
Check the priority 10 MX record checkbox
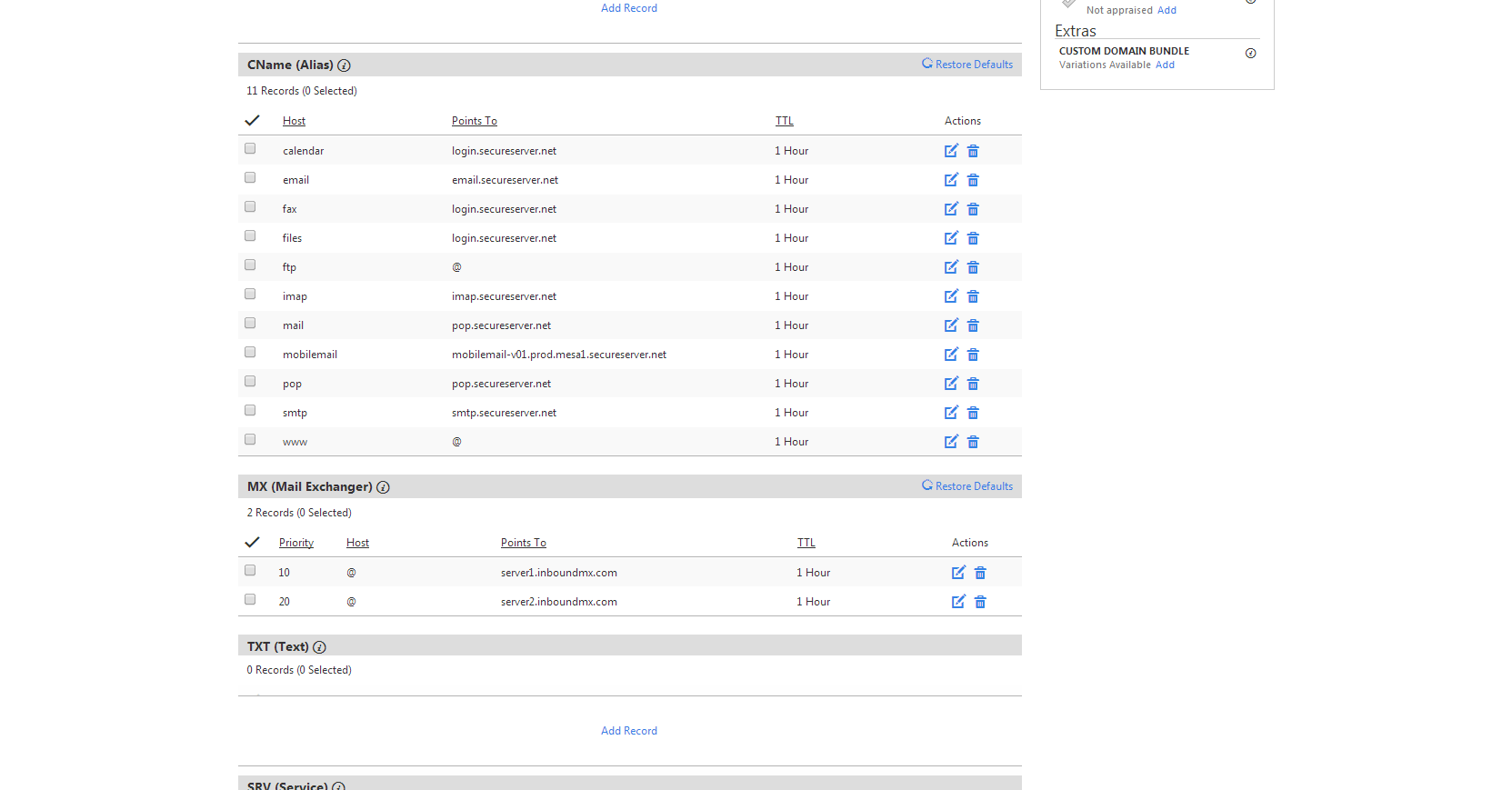pyautogui.click(x=250, y=570)
